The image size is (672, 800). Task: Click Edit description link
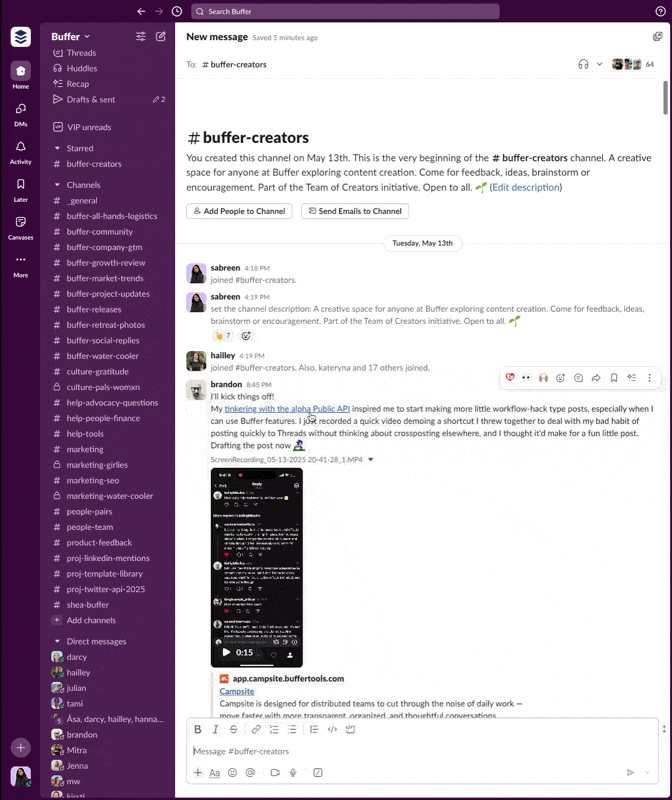[x=525, y=187]
